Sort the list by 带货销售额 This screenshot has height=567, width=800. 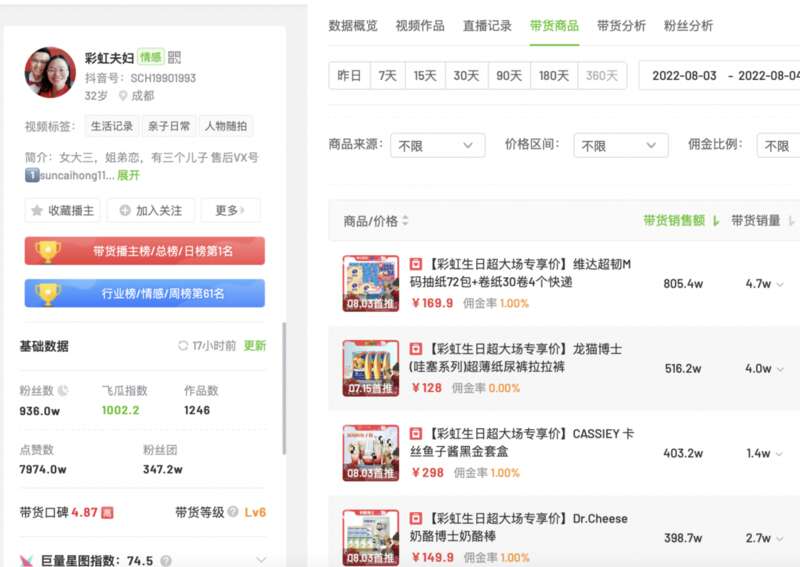click(x=681, y=220)
